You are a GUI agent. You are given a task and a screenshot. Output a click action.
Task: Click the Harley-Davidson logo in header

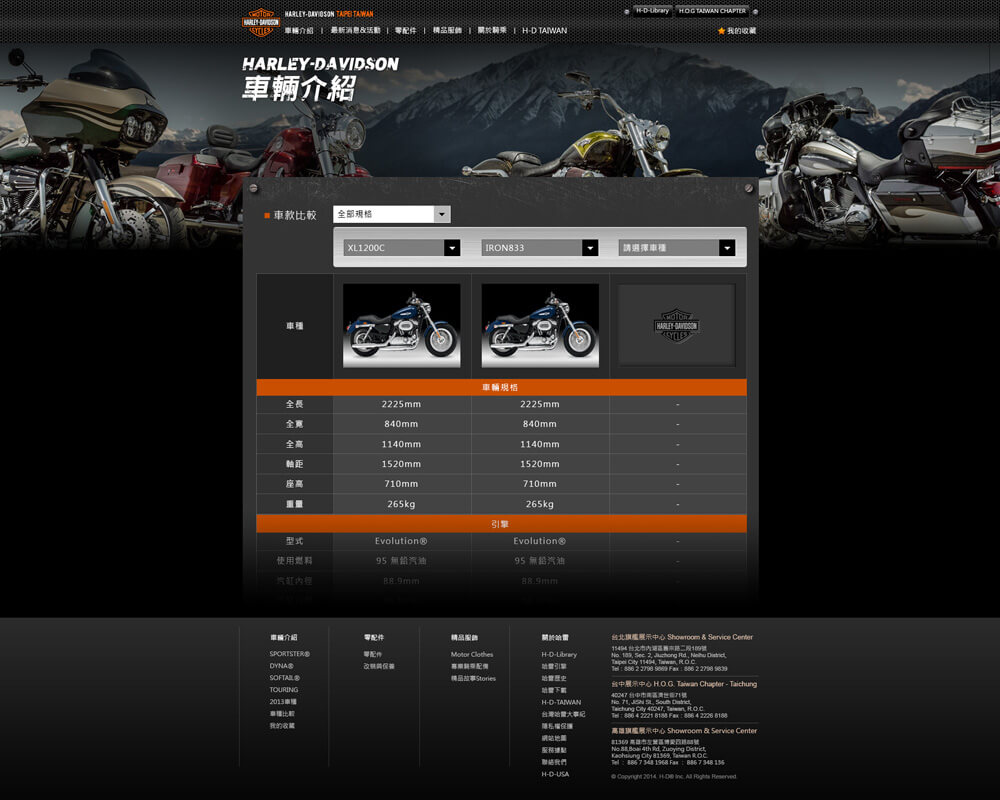(261, 22)
